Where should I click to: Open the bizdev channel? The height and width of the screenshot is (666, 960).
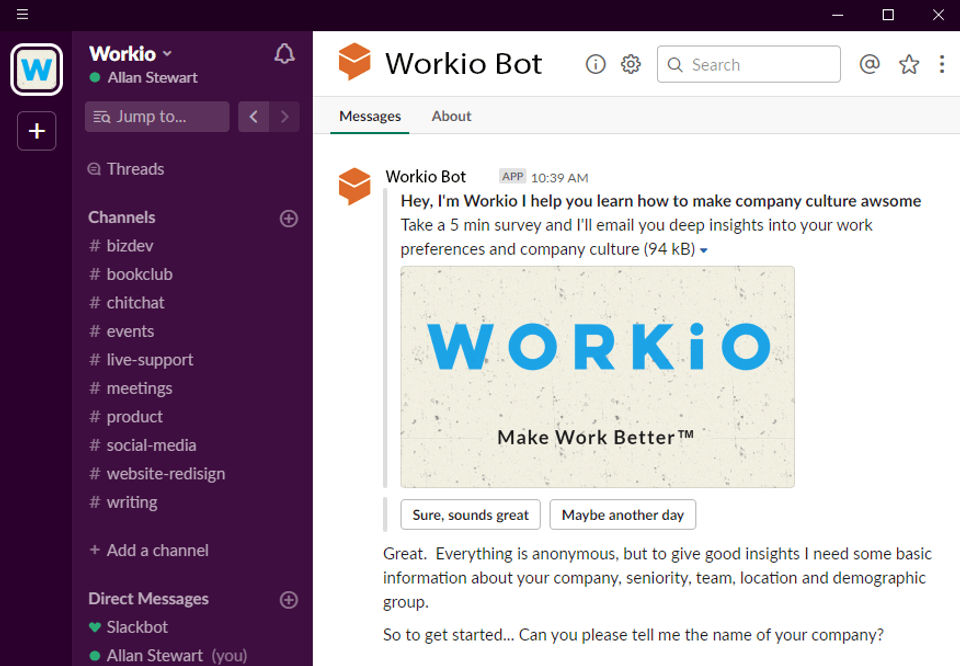[121, 246]
